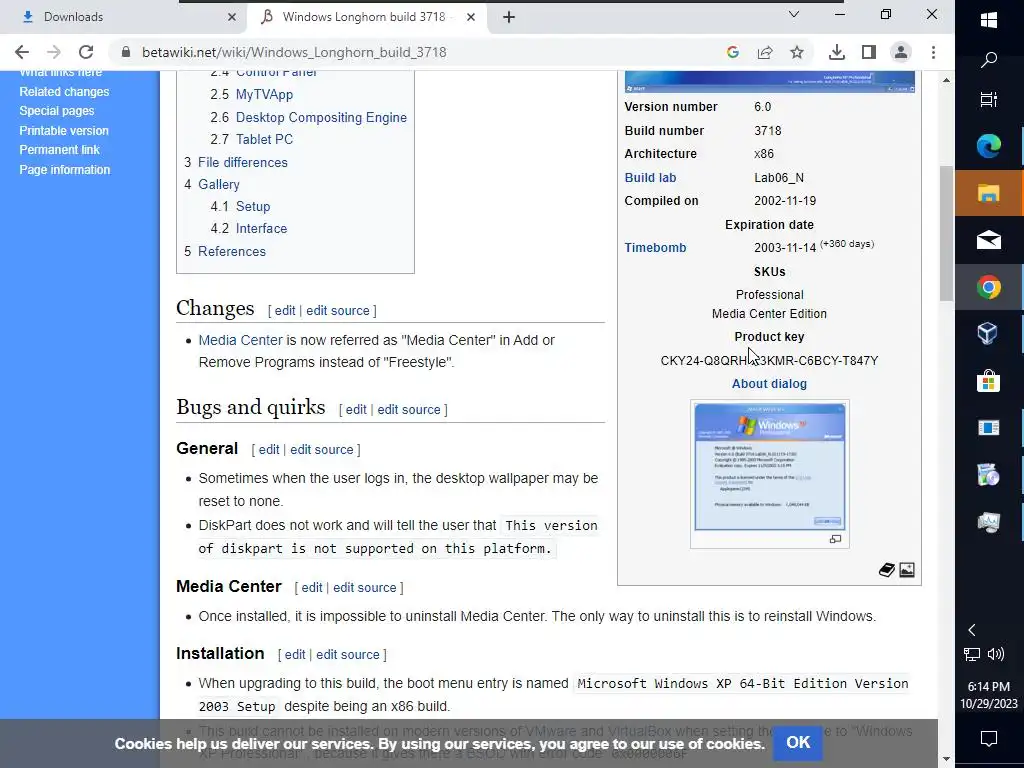The image size is (1024, 768).
Task: Accept cookies with OK button
Action: pos(798,743)
